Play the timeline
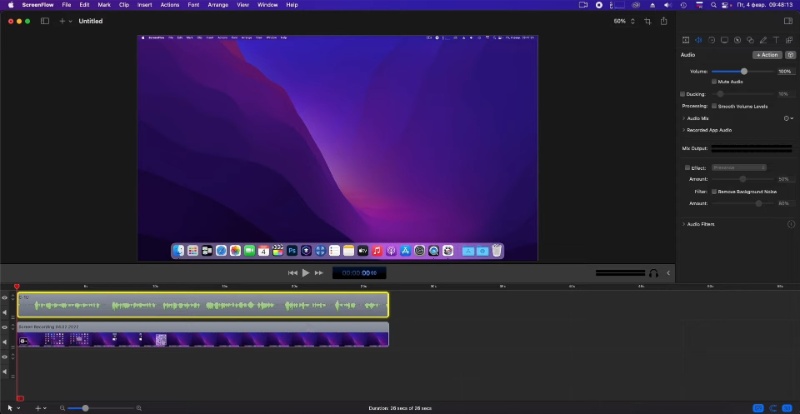This screenshot has width=800, height=414. 305,273
